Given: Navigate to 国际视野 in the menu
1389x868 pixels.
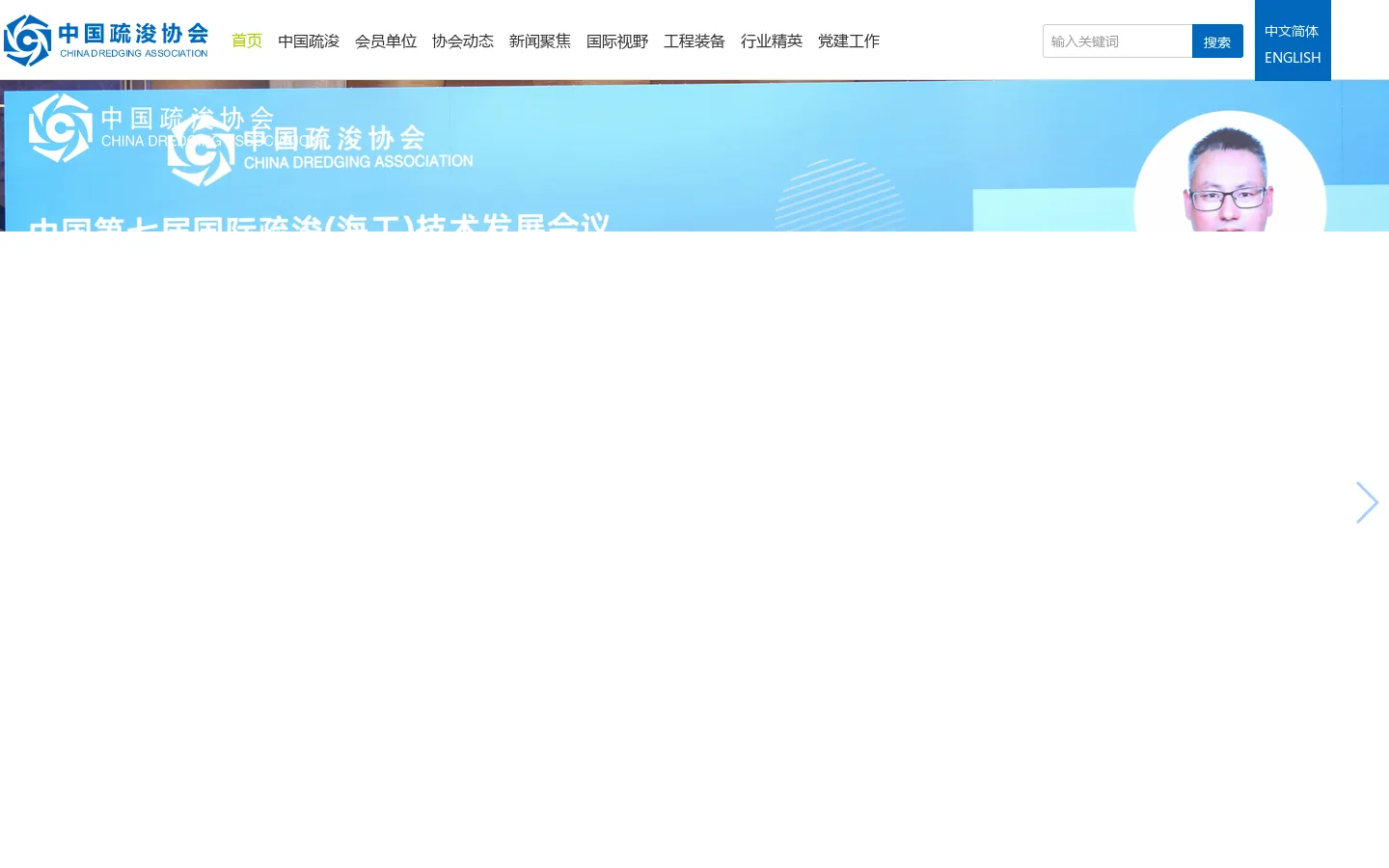Looking at the screenshot, I should pyautogui.click(x=617, y=41).
